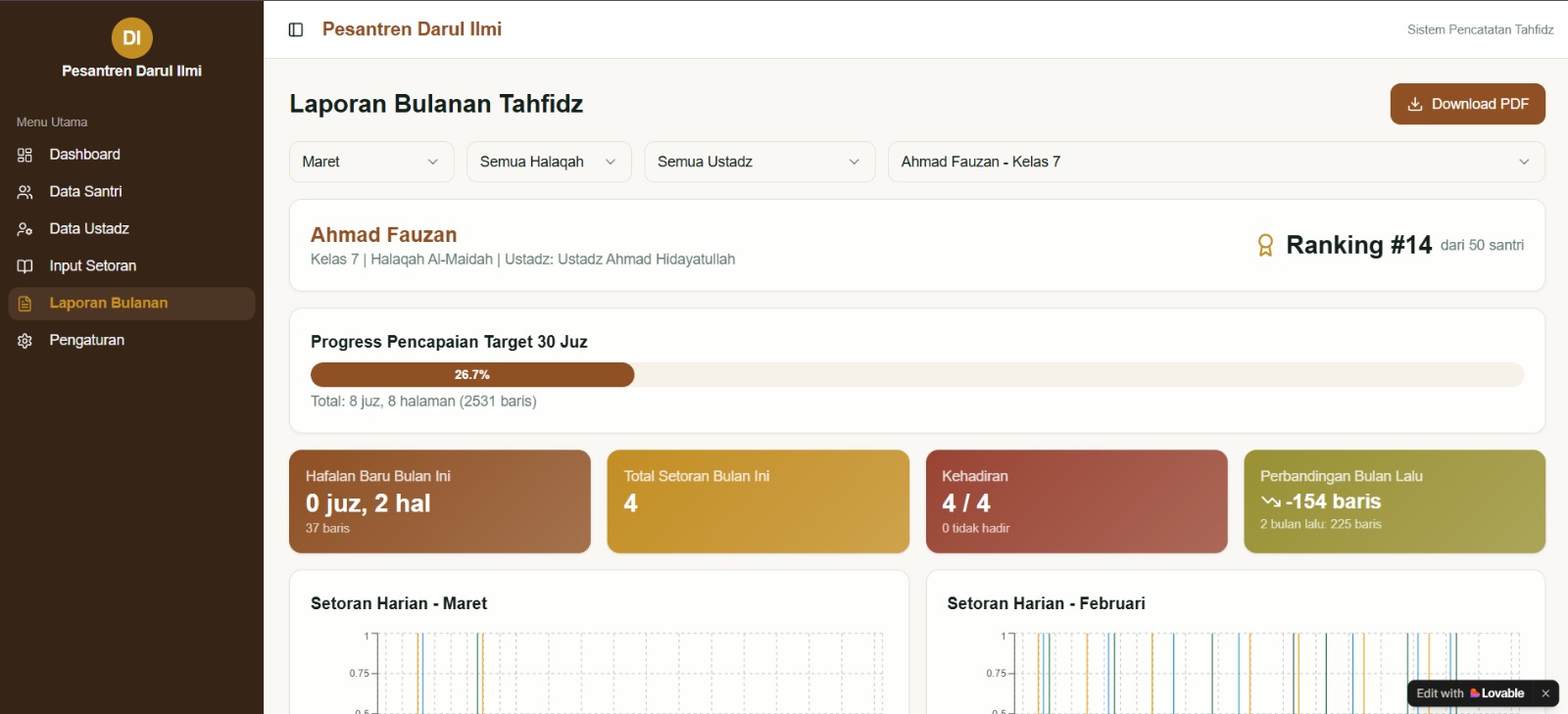1568x714 pixels.
Task: Click the Laporan Bulanan document icon
Action: (x=25, y=304)
